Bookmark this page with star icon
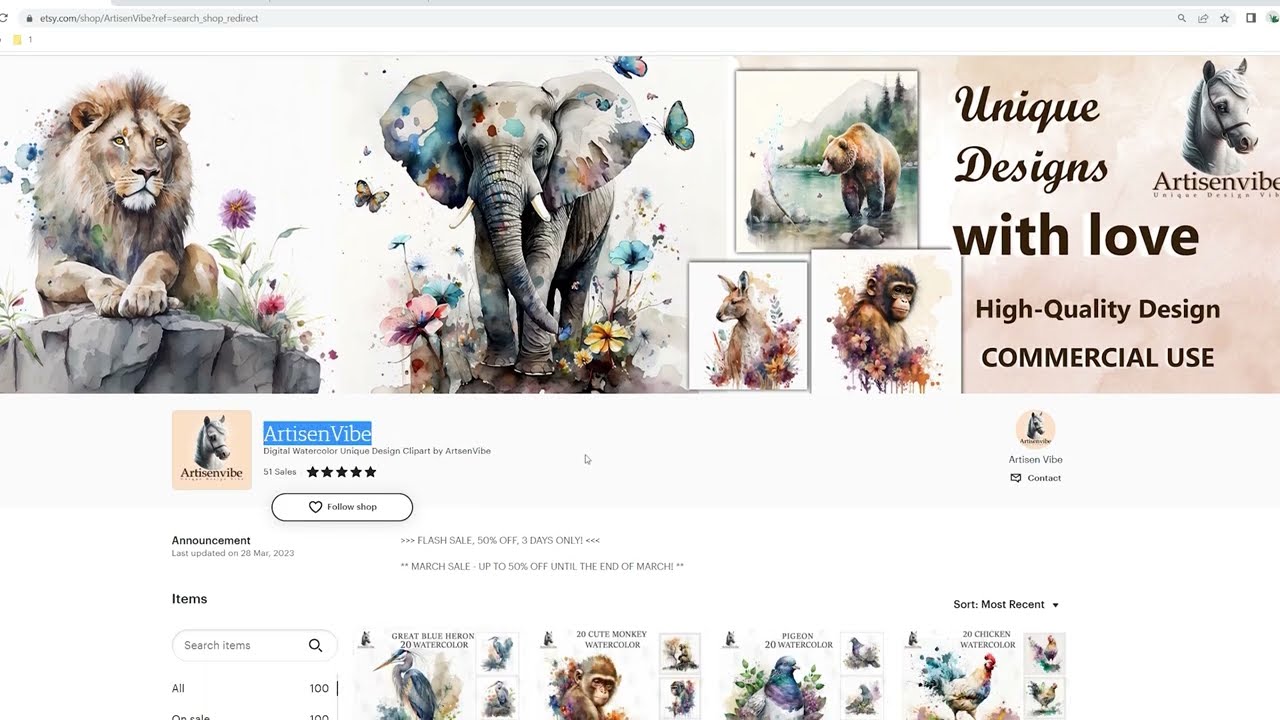Viewport: 1280px width, 720px height. point(1224,18)
